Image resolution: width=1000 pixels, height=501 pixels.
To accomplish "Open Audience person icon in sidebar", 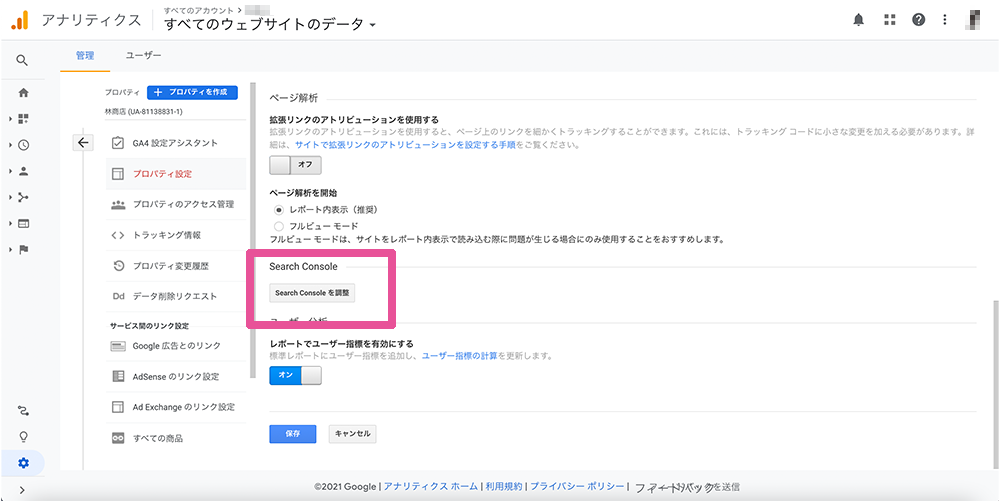I will (x=24, y=171).
